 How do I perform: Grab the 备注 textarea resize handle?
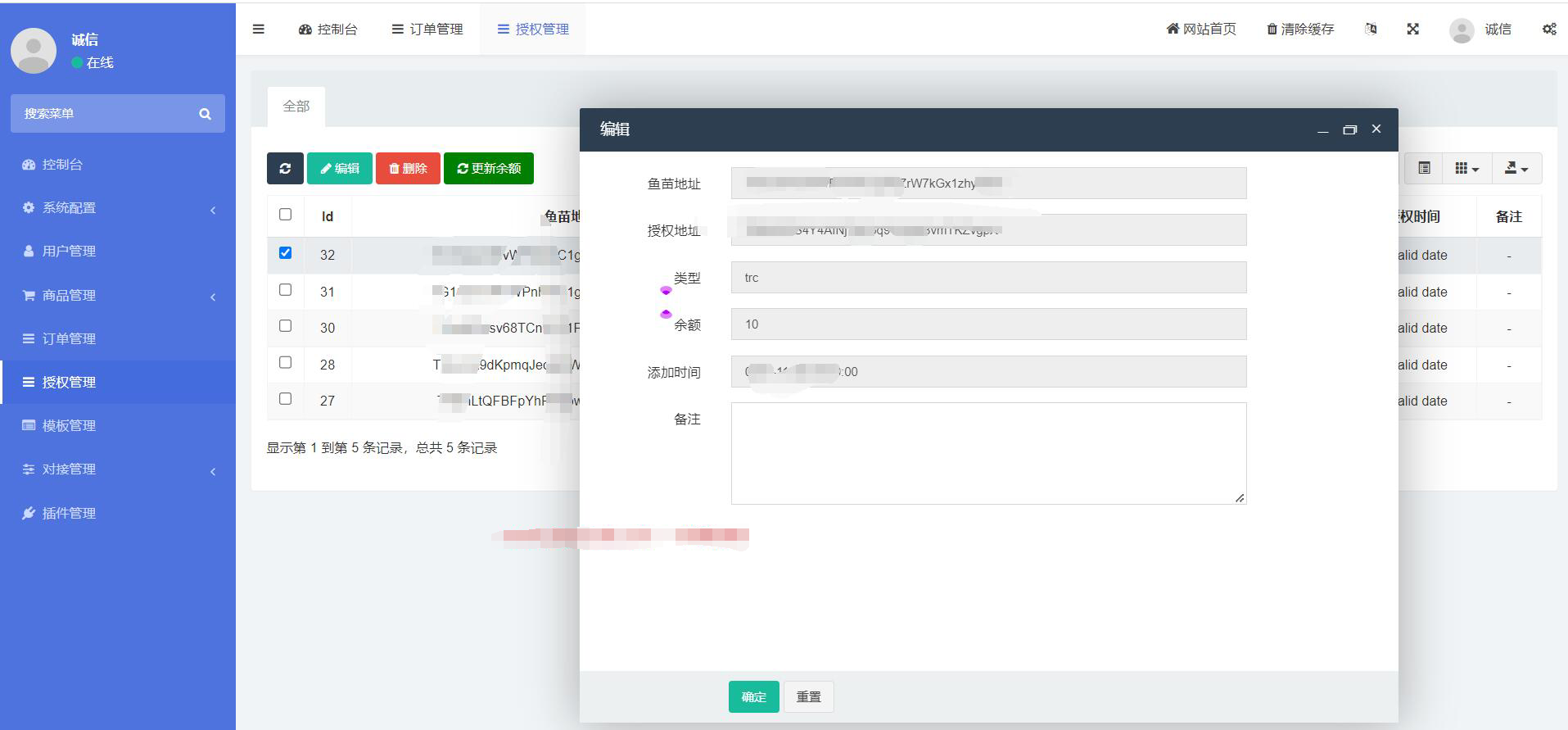tap(1240, 497)
